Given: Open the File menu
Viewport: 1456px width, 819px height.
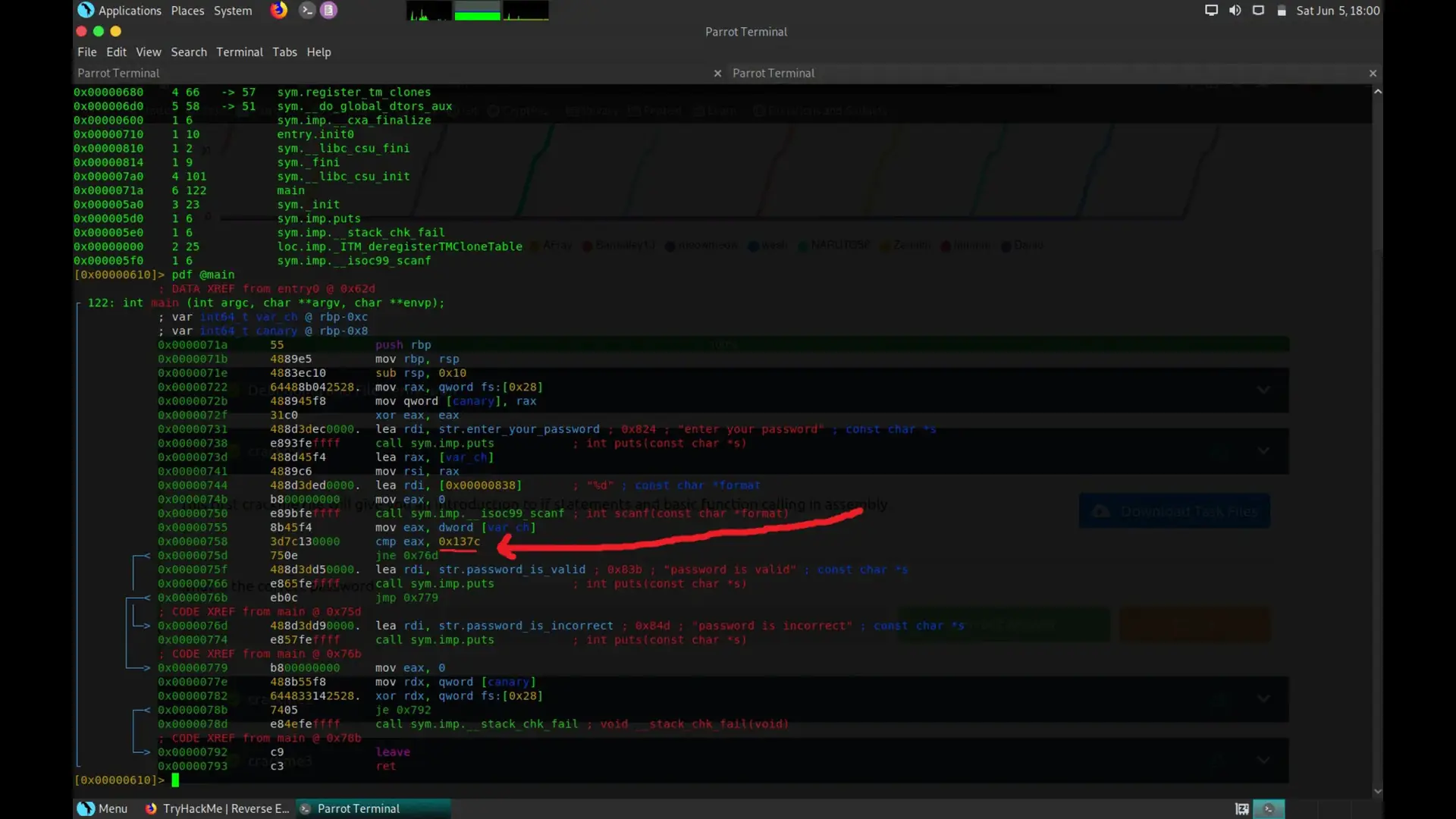Looking at the screenshot, I should pyautogui.click(x=87, y=52).
